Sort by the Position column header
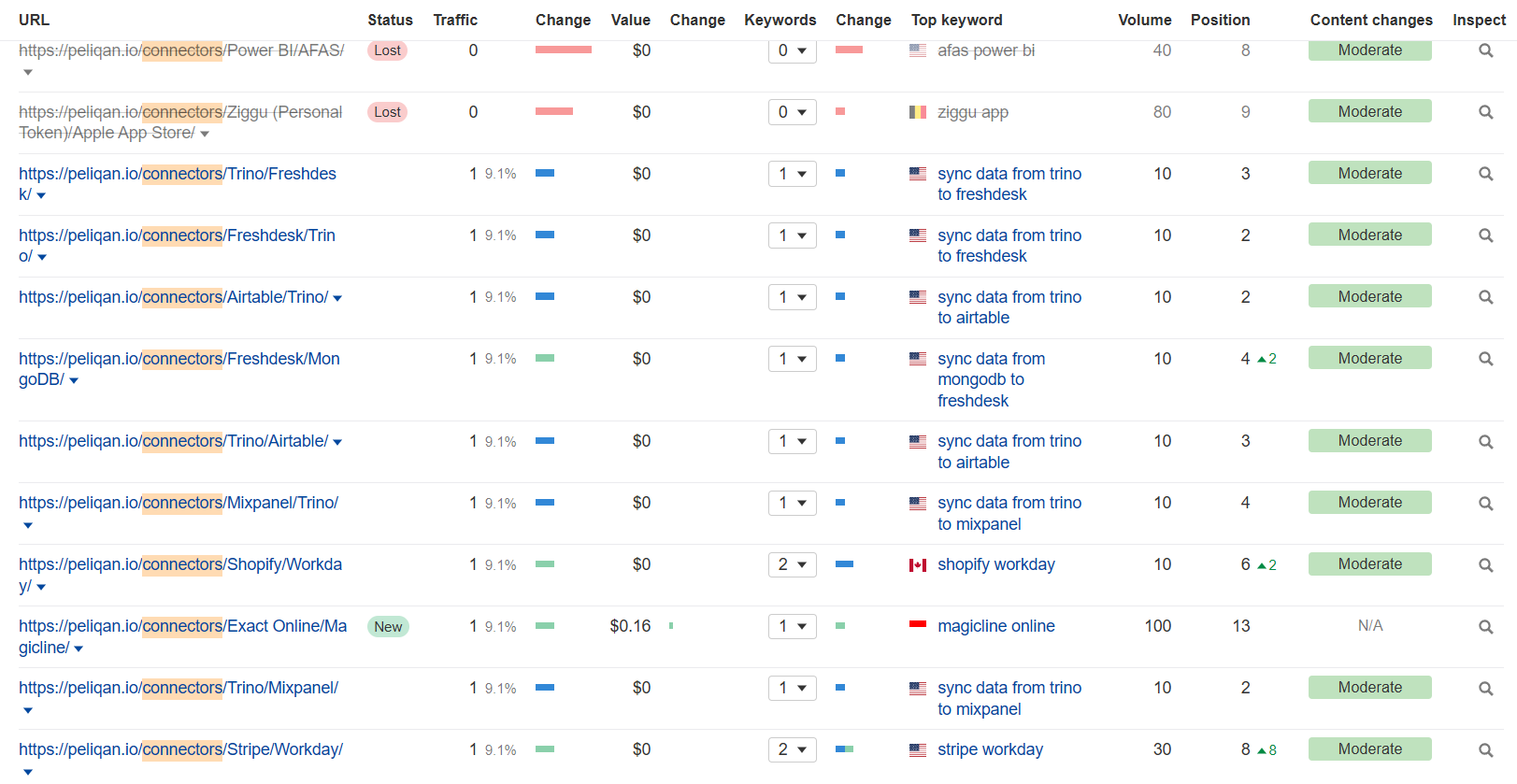Image resolution: width=1517 pixels, height=784 pixels. click(1220, 20)
